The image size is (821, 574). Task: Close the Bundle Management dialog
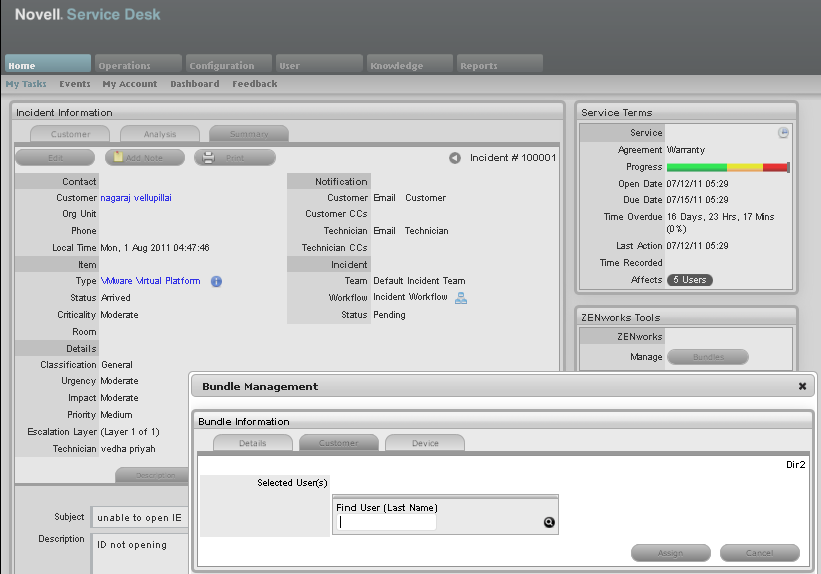[802, 386]
